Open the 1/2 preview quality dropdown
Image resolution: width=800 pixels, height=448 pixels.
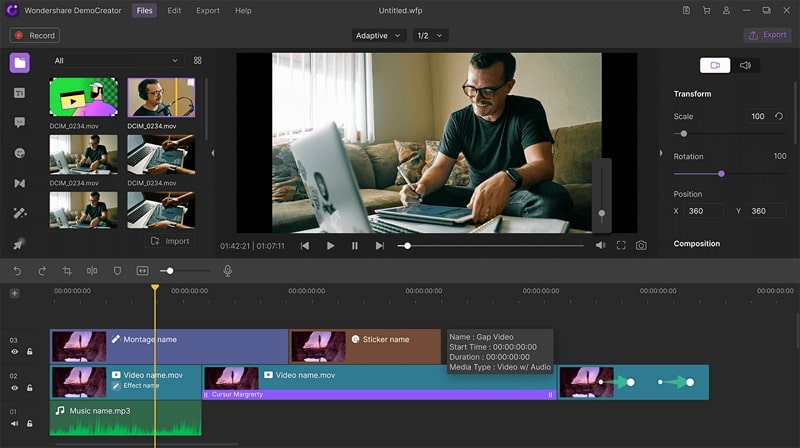pyautogui.click(x=430, y=35)
